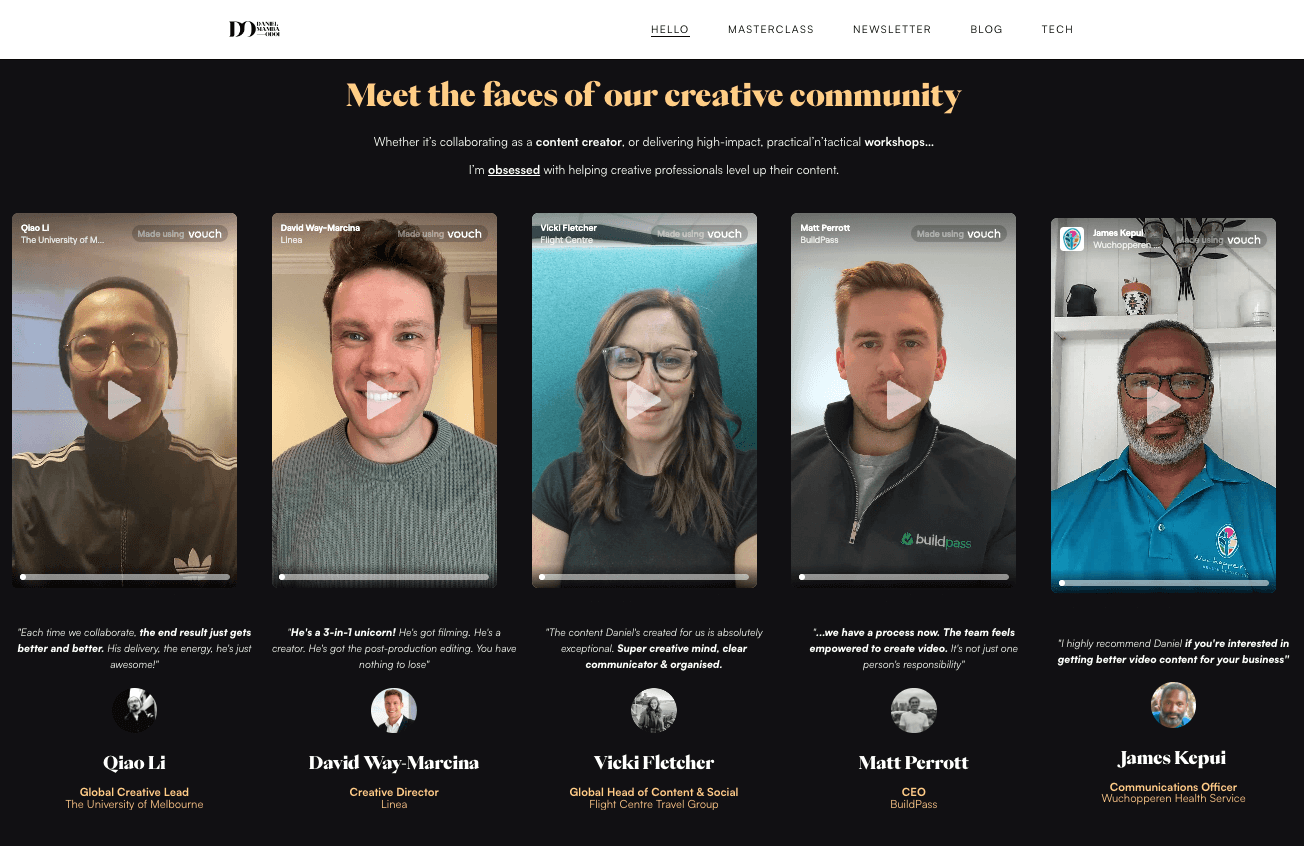Open Matt Perrott's round avatar photo
1304x846 pixels.
914,710
